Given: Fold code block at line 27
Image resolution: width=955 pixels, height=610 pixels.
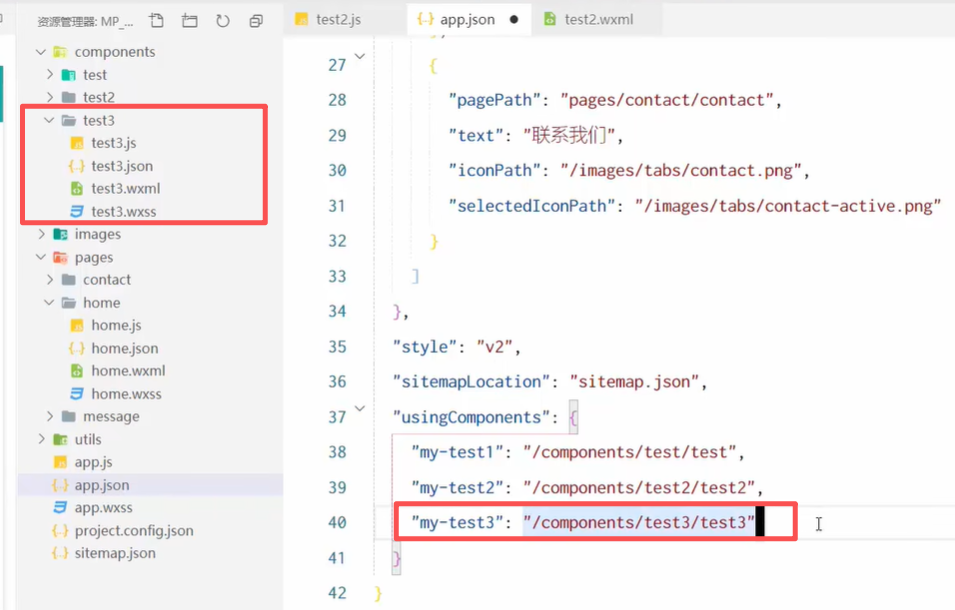Looking at the screenshot, I should [360, 57].
